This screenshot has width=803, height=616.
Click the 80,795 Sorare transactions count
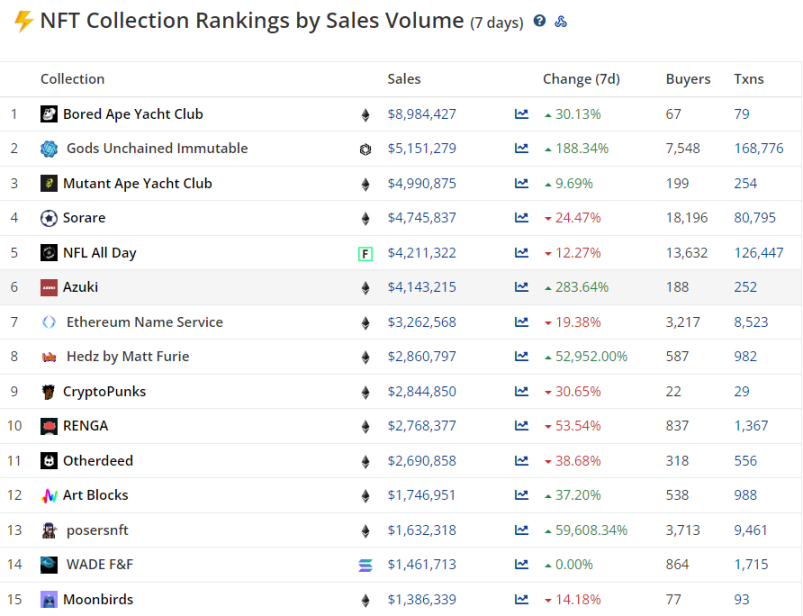[755, 218]
